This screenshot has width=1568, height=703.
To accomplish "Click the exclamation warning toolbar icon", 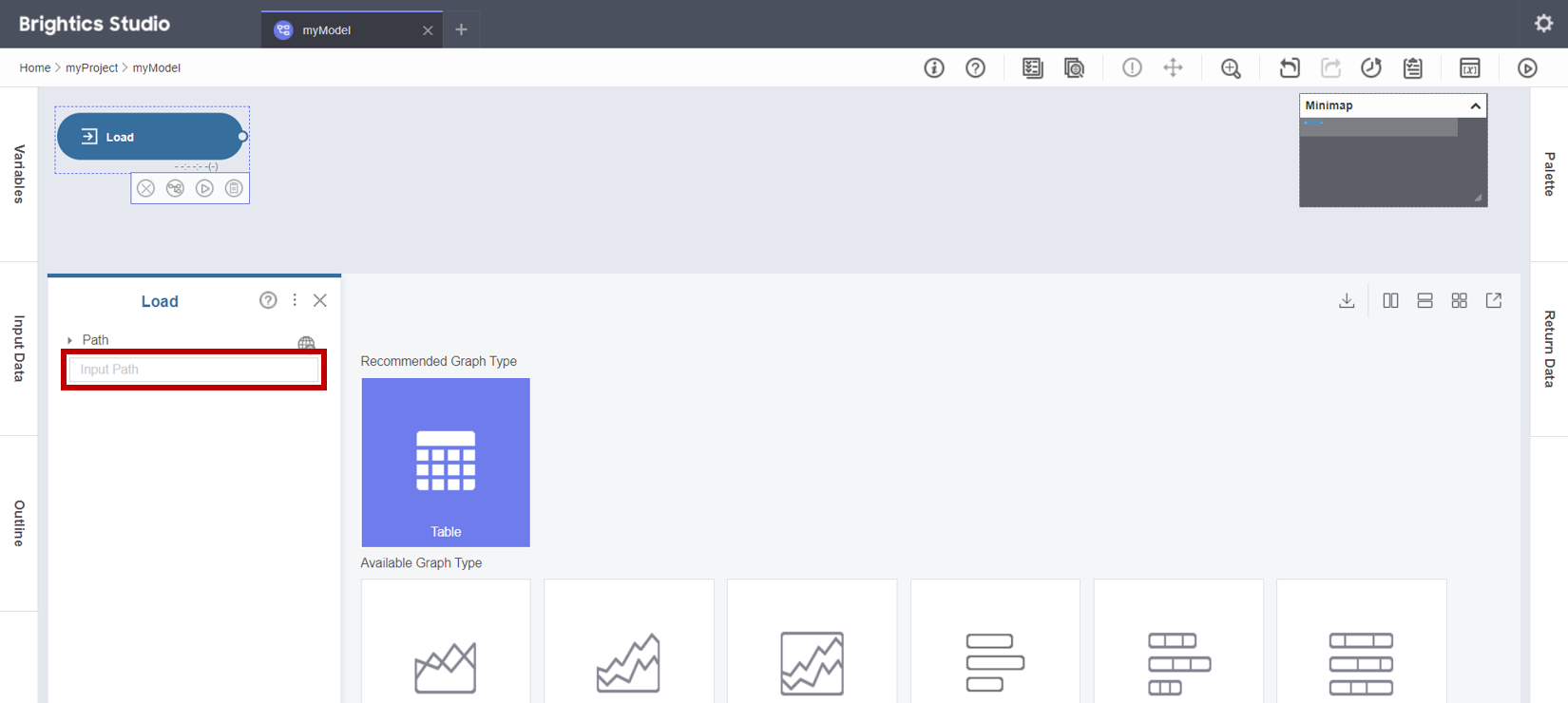I will tap(1132, 67).
